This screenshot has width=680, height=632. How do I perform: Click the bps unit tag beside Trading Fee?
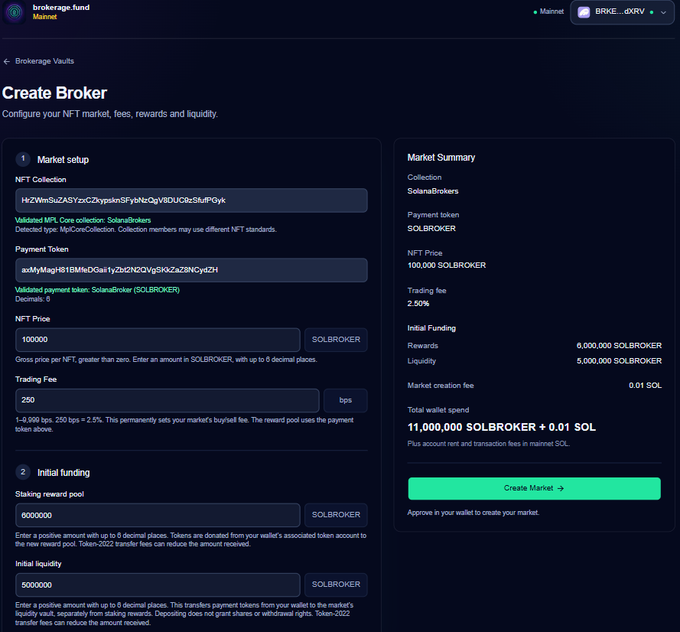tap(346, 400)
